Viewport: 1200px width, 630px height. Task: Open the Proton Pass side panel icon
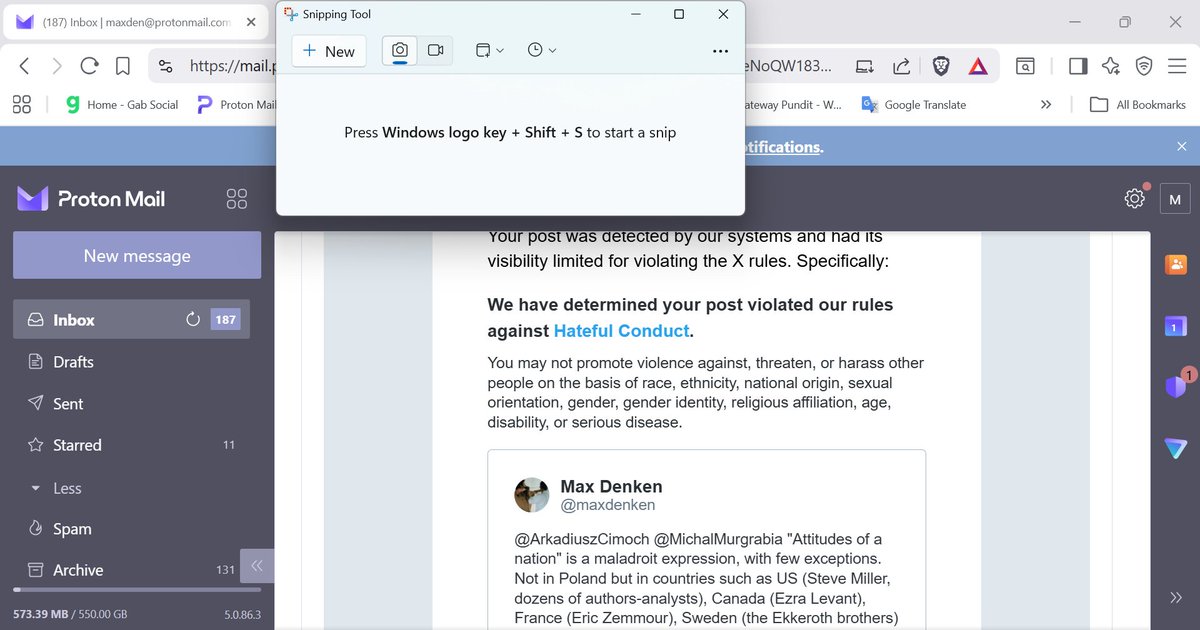(x=1176, y=387)
